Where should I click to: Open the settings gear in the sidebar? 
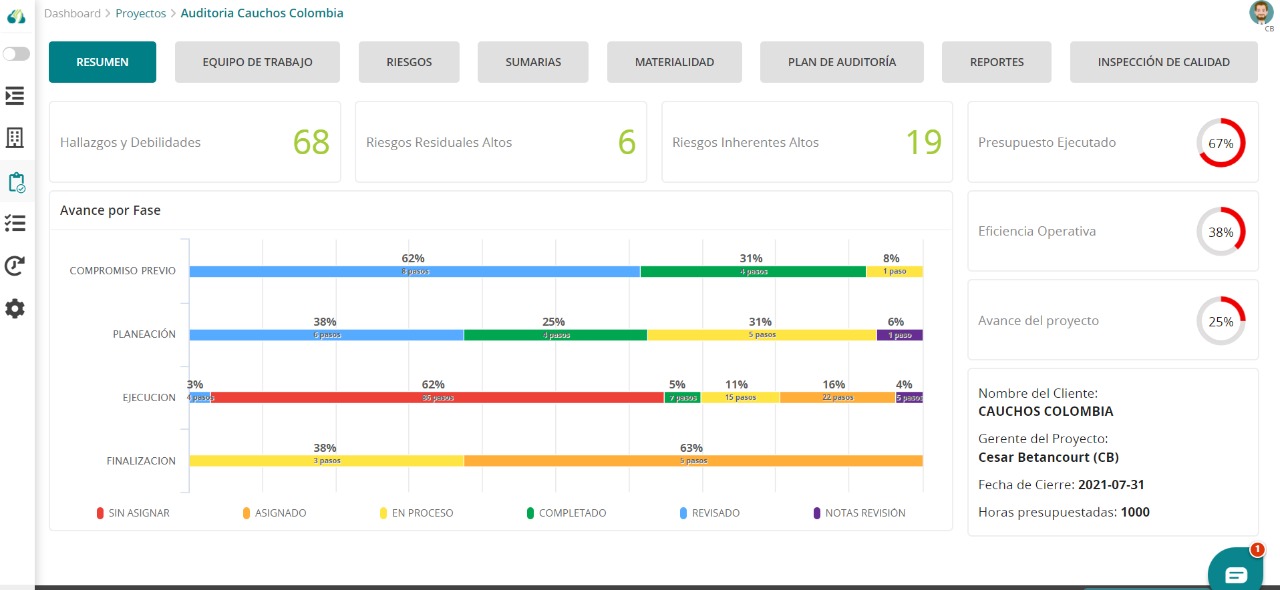pos(14,308)
